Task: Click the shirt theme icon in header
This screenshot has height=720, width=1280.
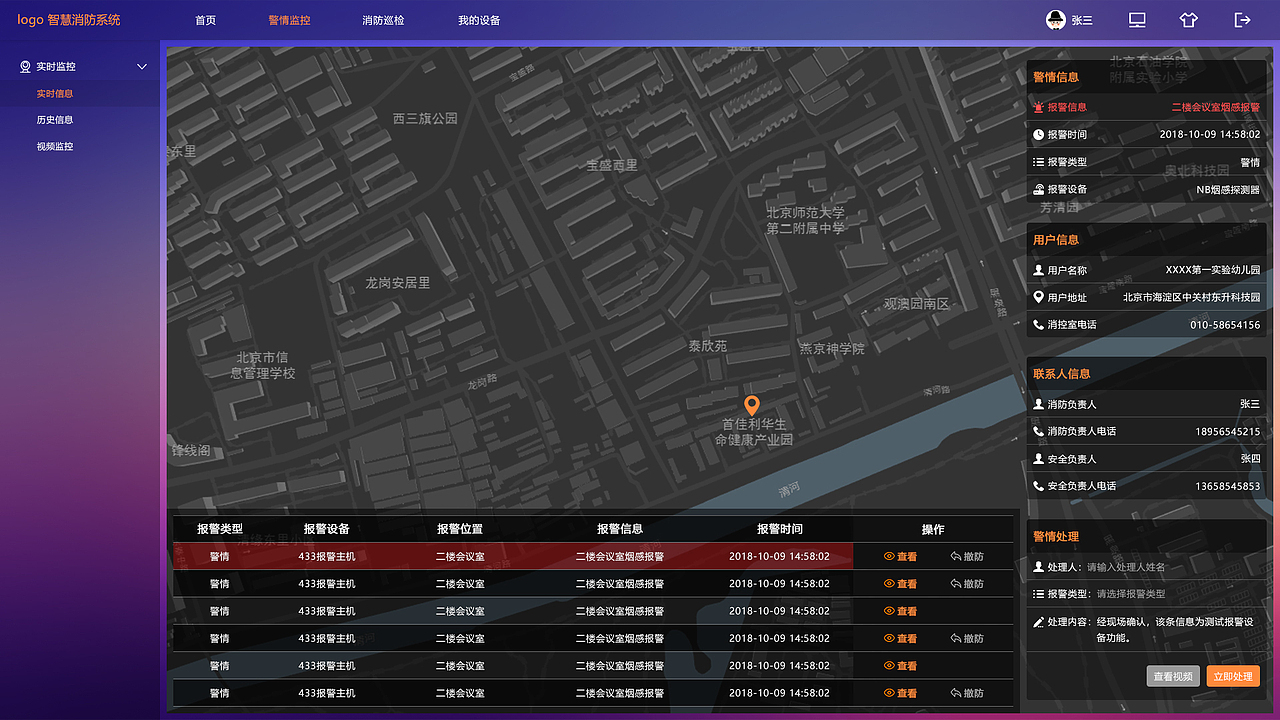Action: pyautogui.click(x=1188, y=20)
